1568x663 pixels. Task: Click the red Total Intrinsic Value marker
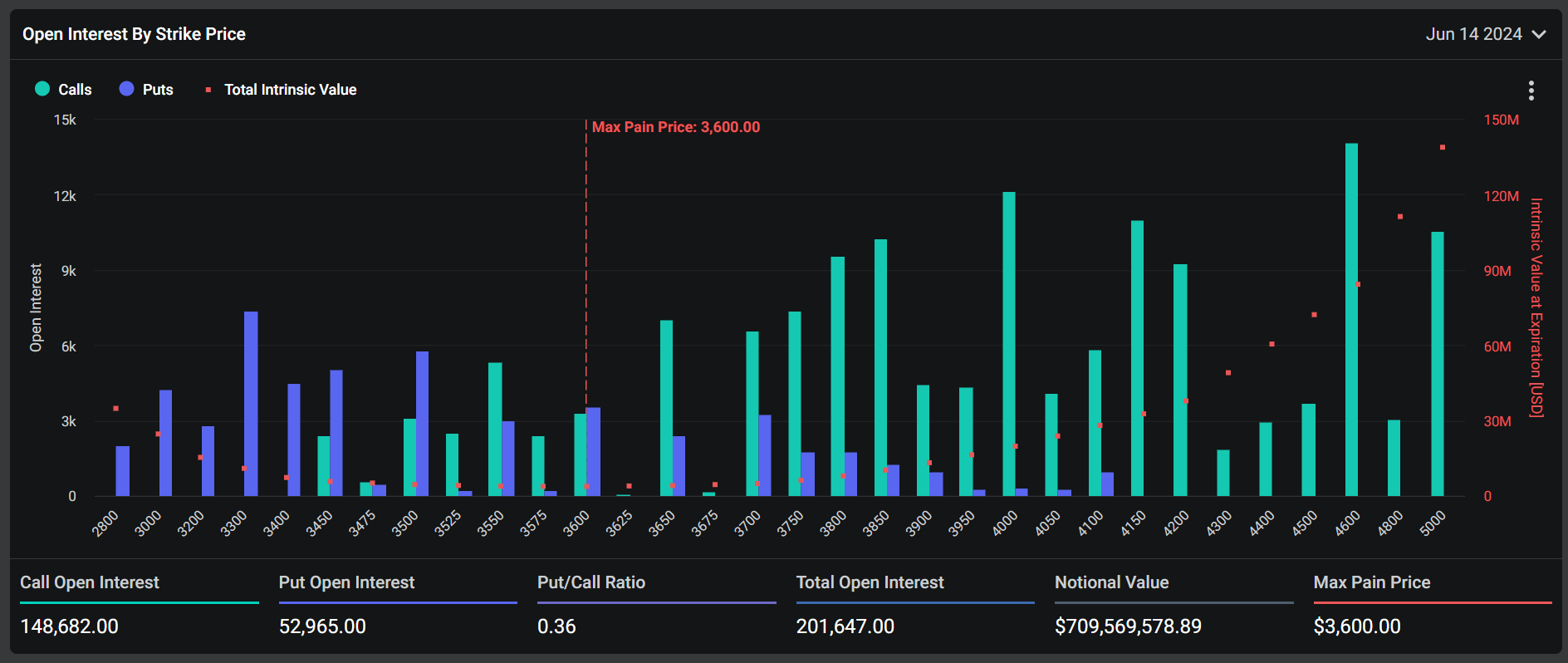[208, 90]
